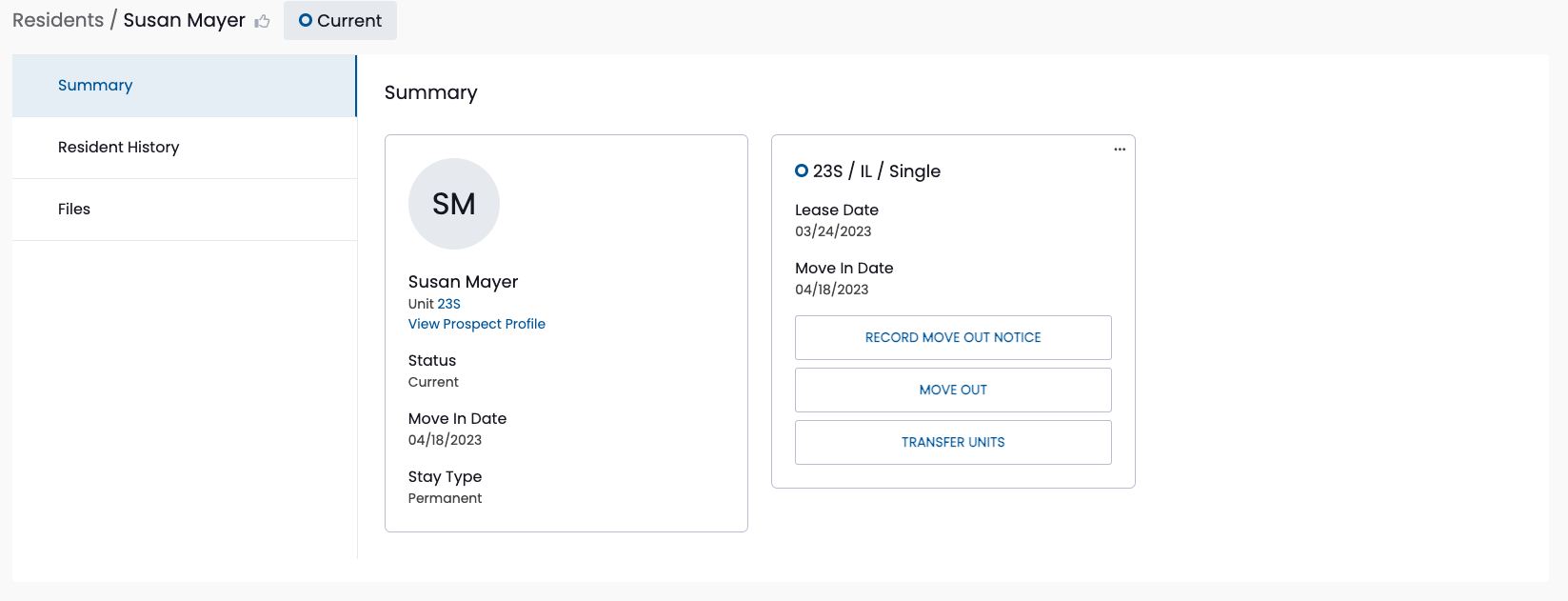This screenshot has width=1568, height=601.
Task: Click Record Move Out Notice button
Action: [953, 337]
